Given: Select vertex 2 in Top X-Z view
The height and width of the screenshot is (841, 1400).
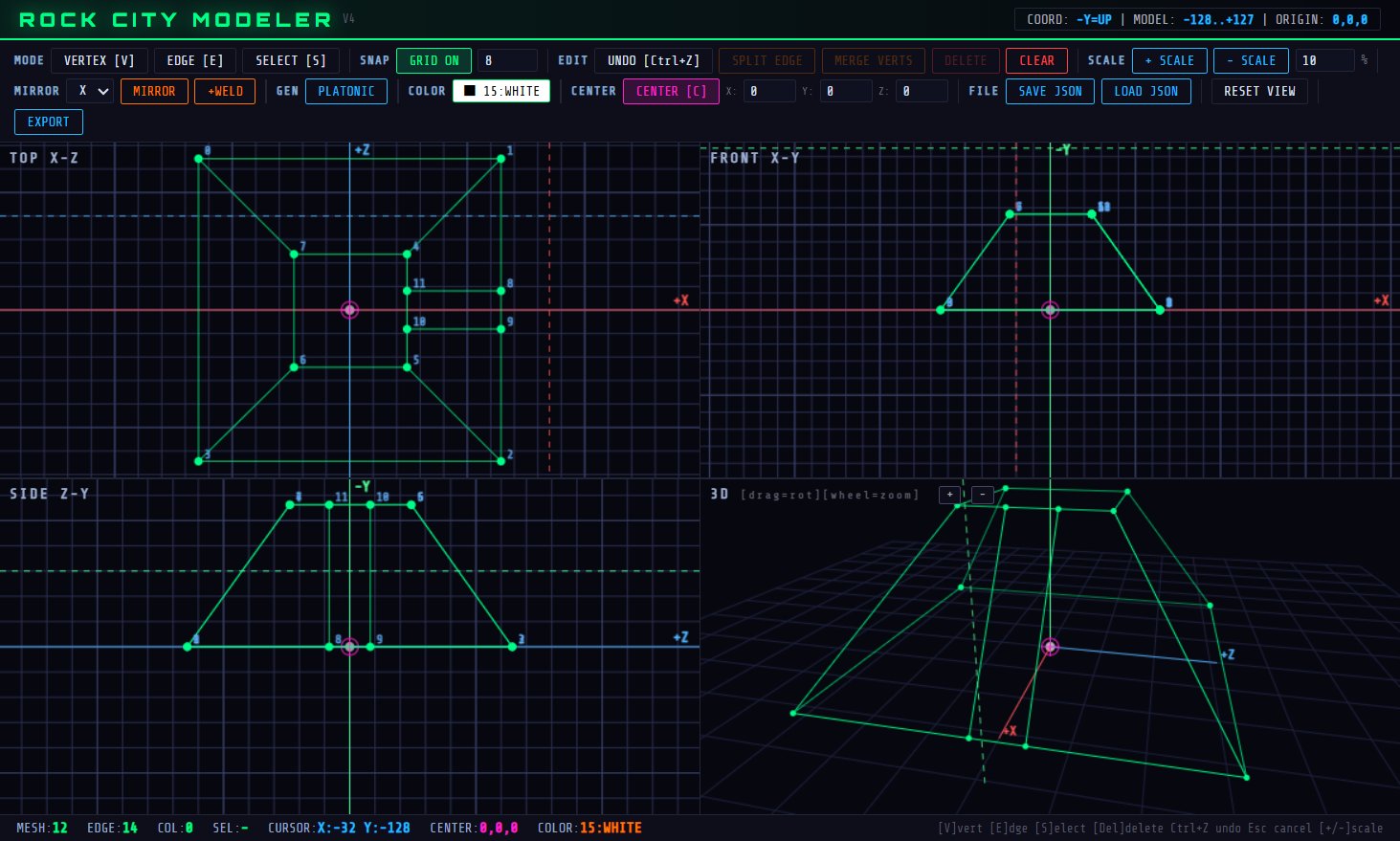Looking at the screenshot, I should (500, 461).
